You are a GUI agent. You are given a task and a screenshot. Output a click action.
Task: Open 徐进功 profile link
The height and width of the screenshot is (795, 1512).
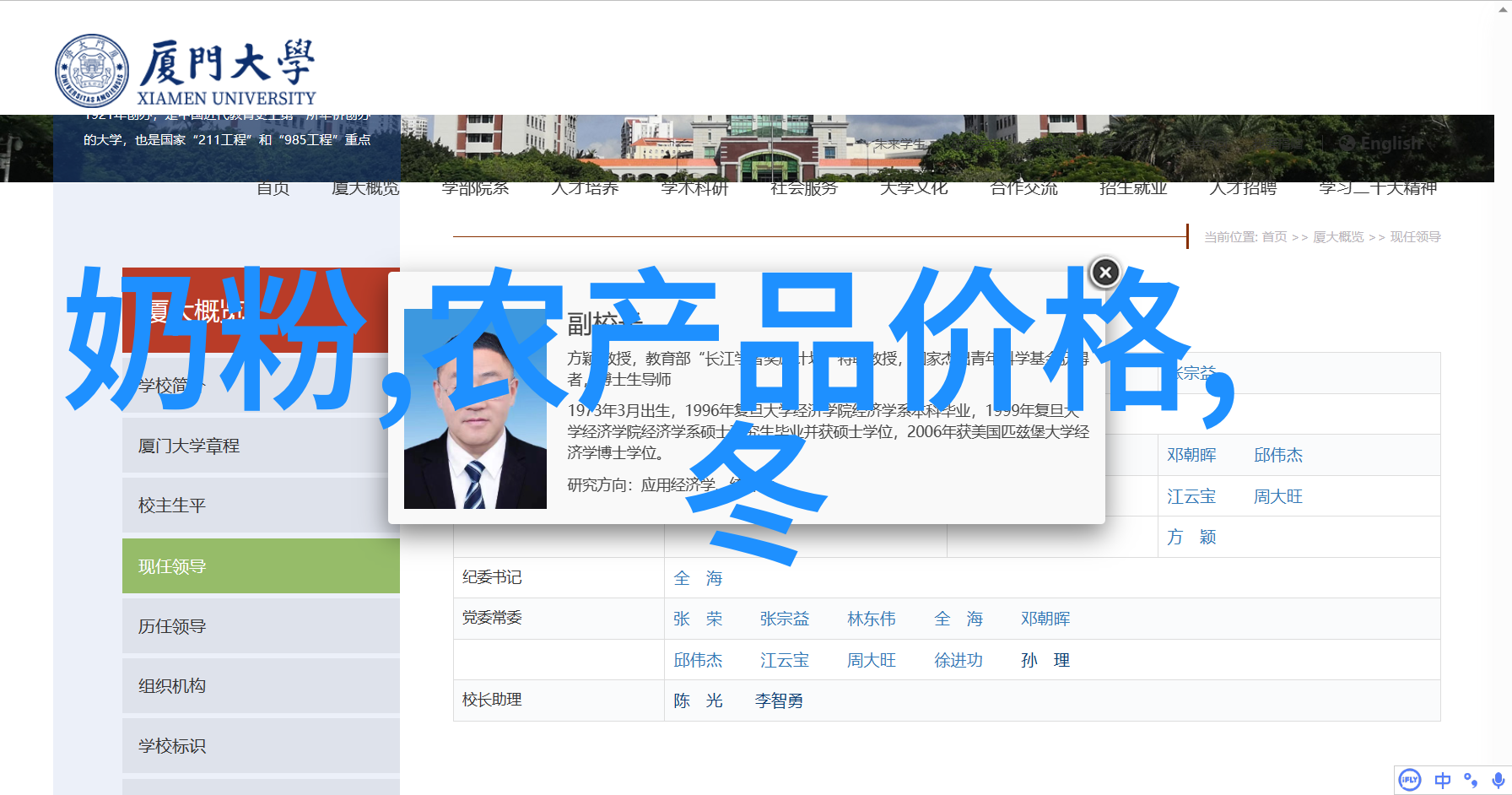pyautogui.click(x=958, y=660)
